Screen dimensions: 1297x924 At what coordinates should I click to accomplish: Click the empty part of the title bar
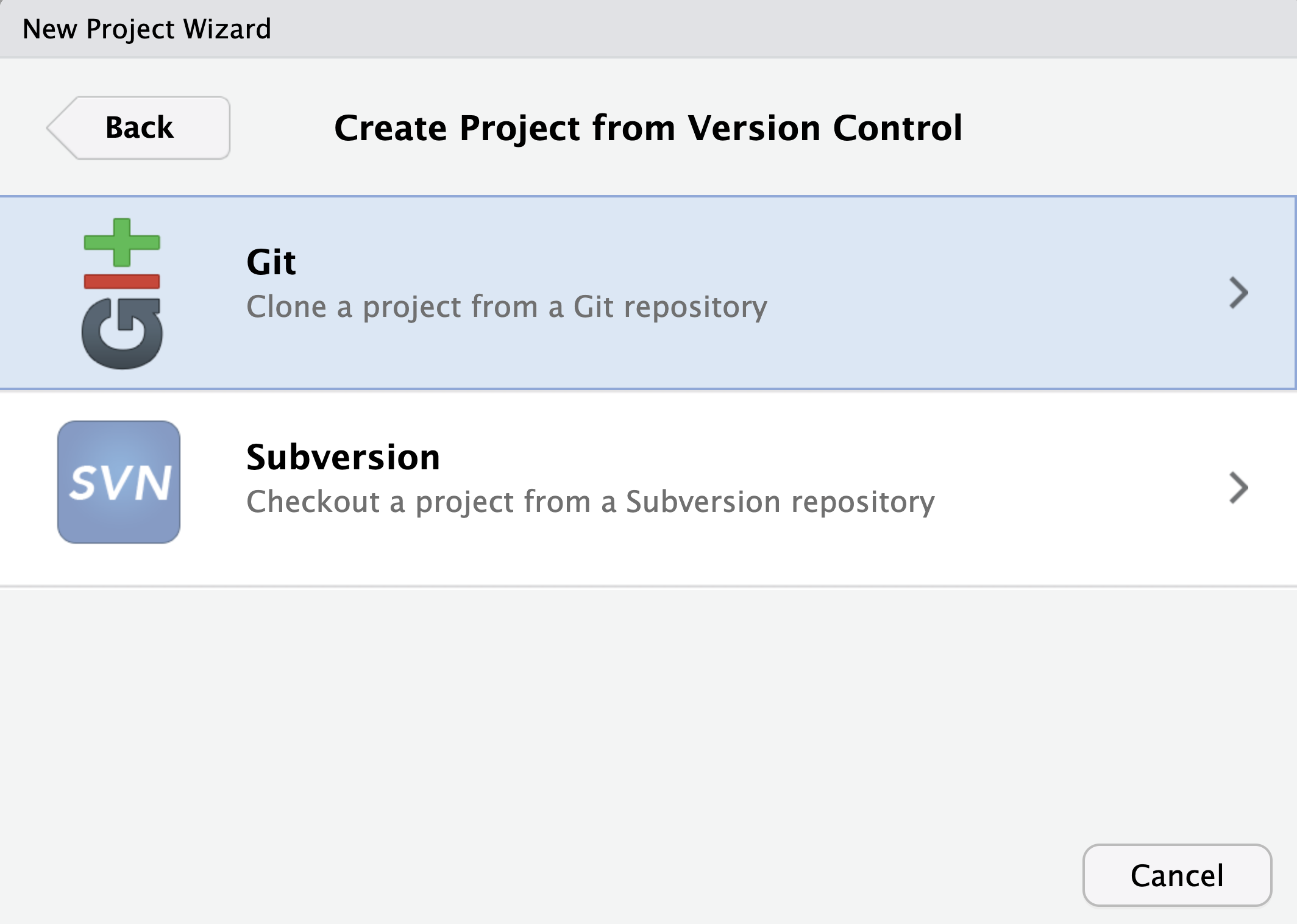(x=792, y=29)
